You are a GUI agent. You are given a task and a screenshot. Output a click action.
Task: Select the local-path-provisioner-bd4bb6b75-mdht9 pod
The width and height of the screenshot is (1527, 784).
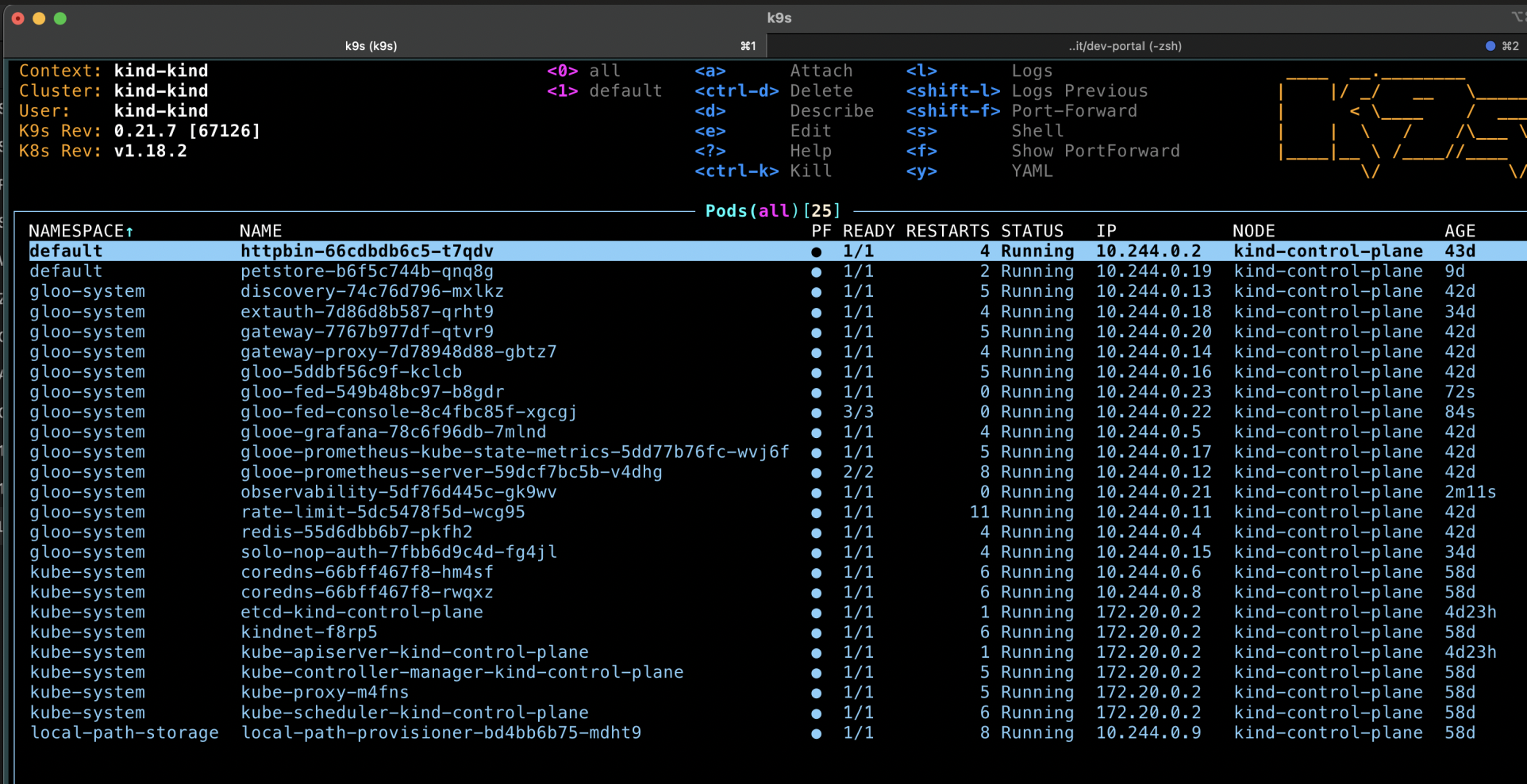tap(440, 732)
